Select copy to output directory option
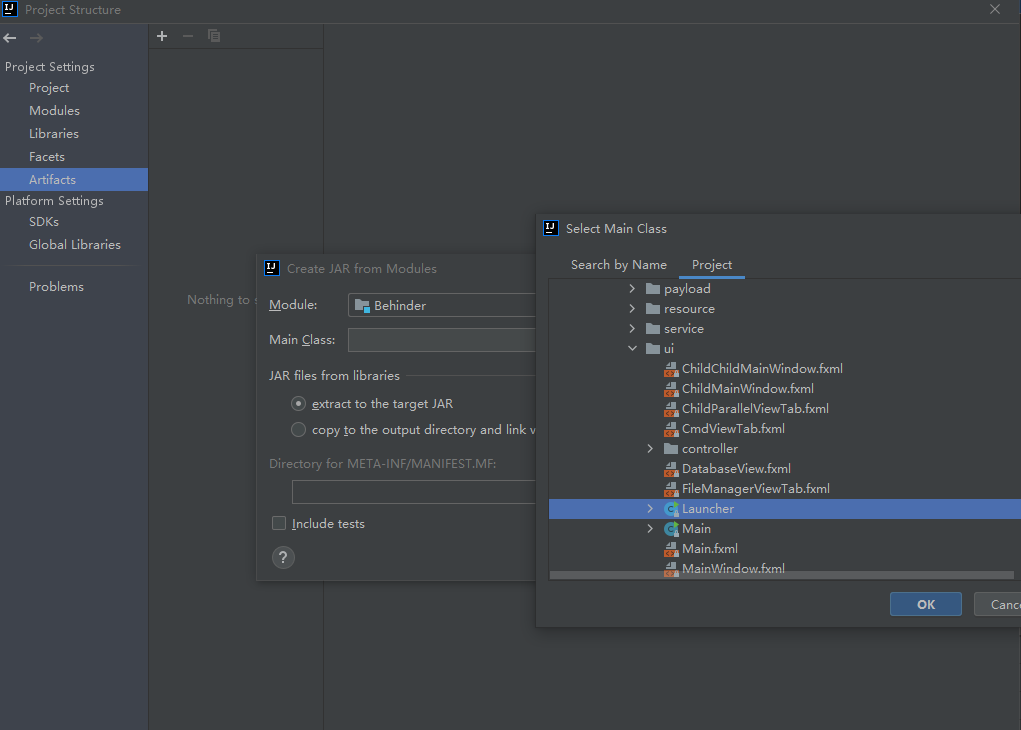This screenshot has height=730, width=1021. (298, 430)
